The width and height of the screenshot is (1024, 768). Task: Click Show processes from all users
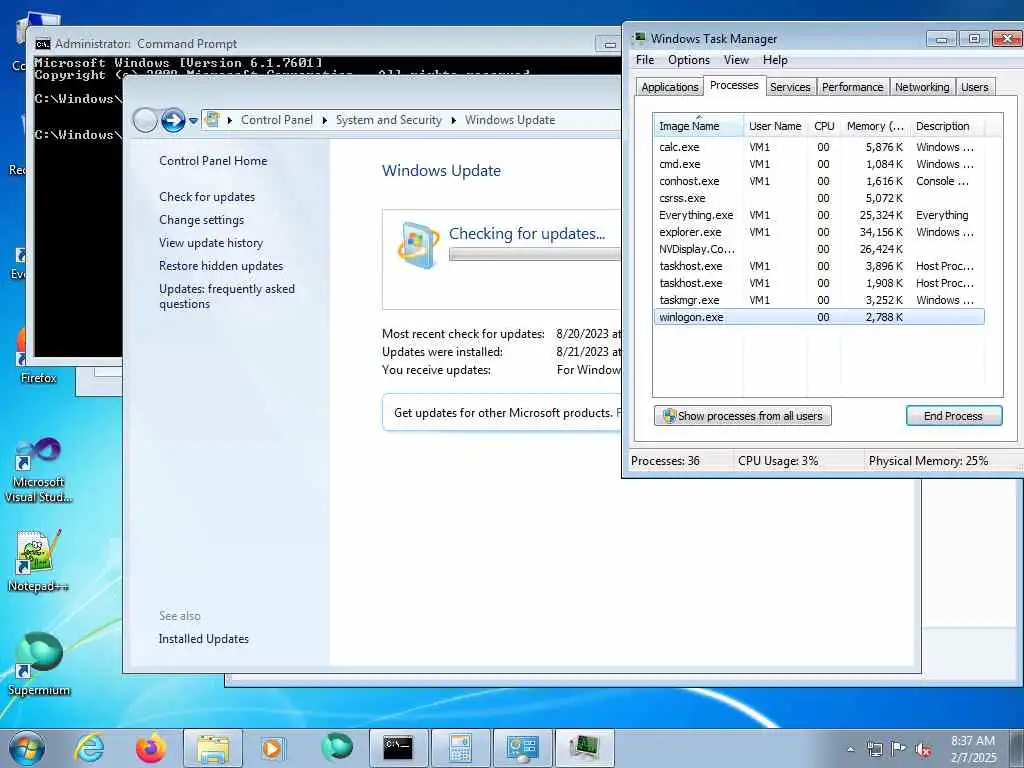pyautogui.click(x=743, y=416)
